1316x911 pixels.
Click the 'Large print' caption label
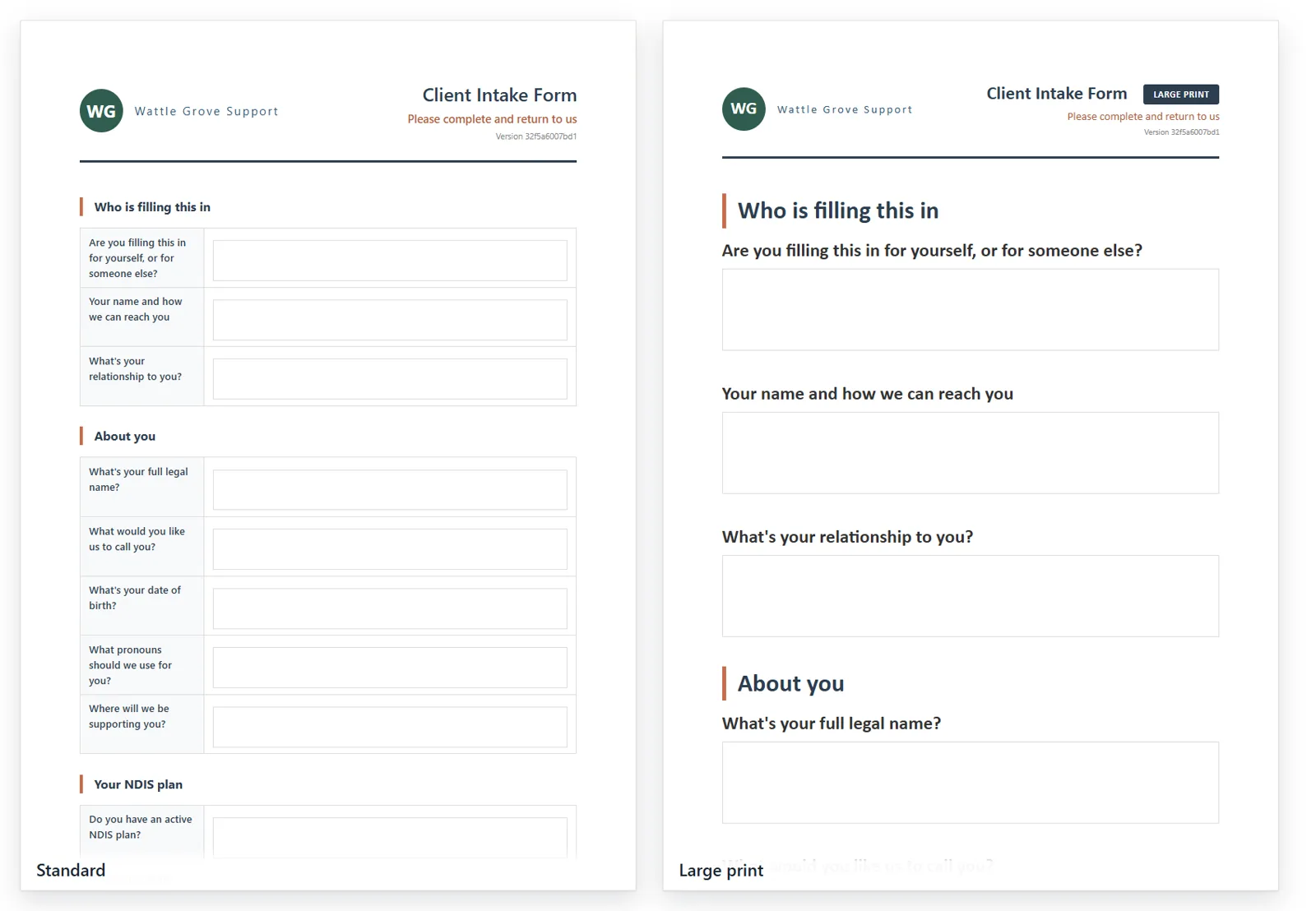tap(721, 871)
